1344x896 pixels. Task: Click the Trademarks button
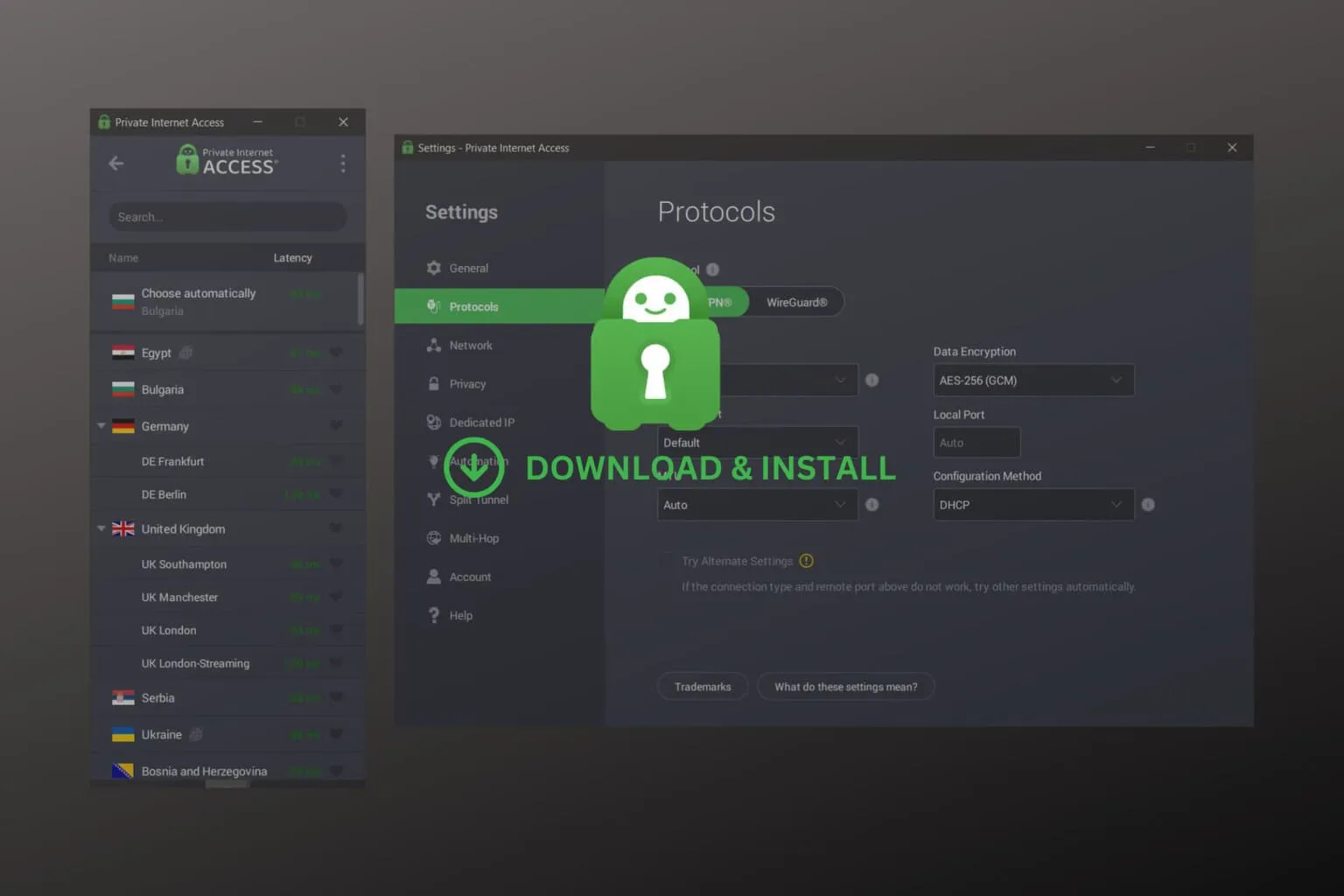click(x=703, y=687)
